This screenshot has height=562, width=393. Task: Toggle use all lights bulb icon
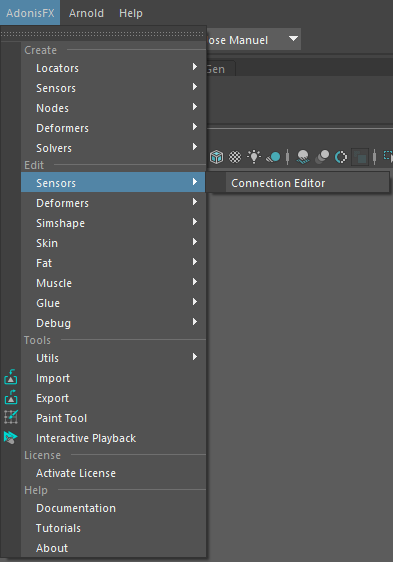tap(254, 157)
